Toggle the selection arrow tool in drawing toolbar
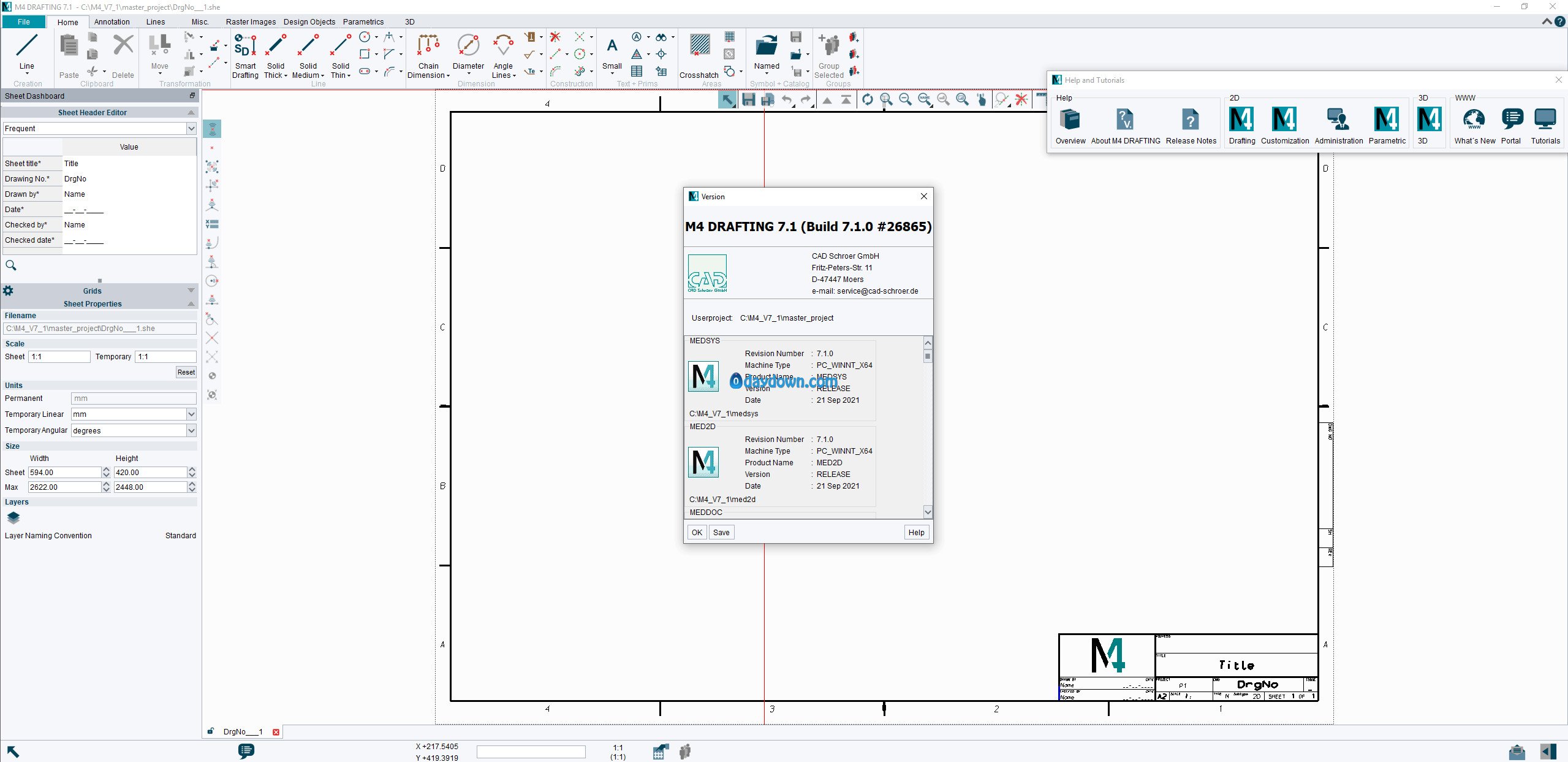 (x=727, y=99)
